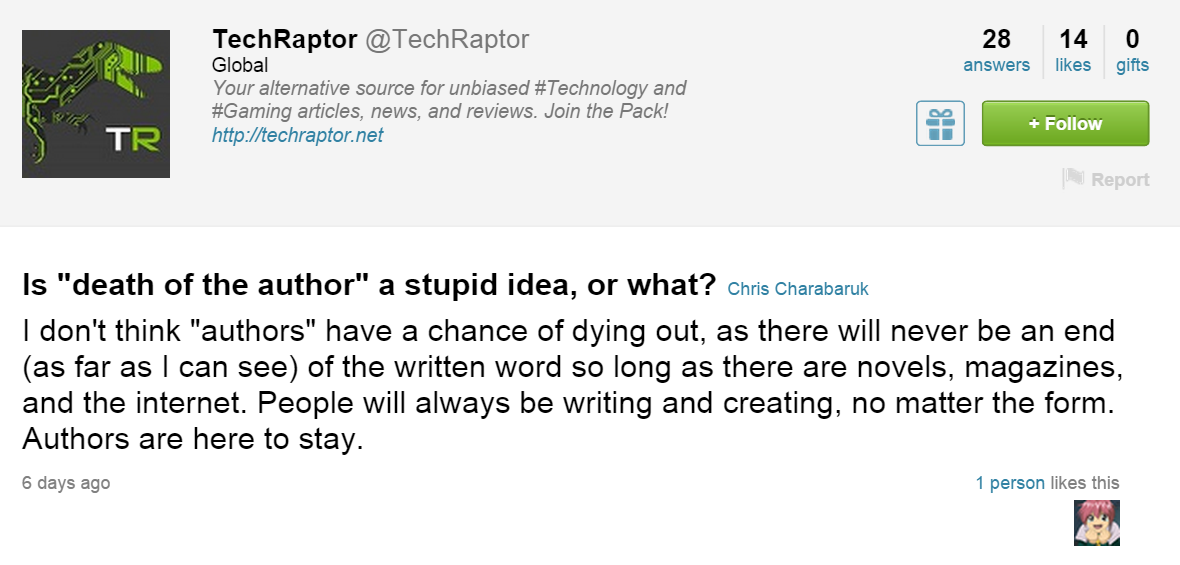Open the TechRaptor dinosaur logo avatar

[96, 104]
